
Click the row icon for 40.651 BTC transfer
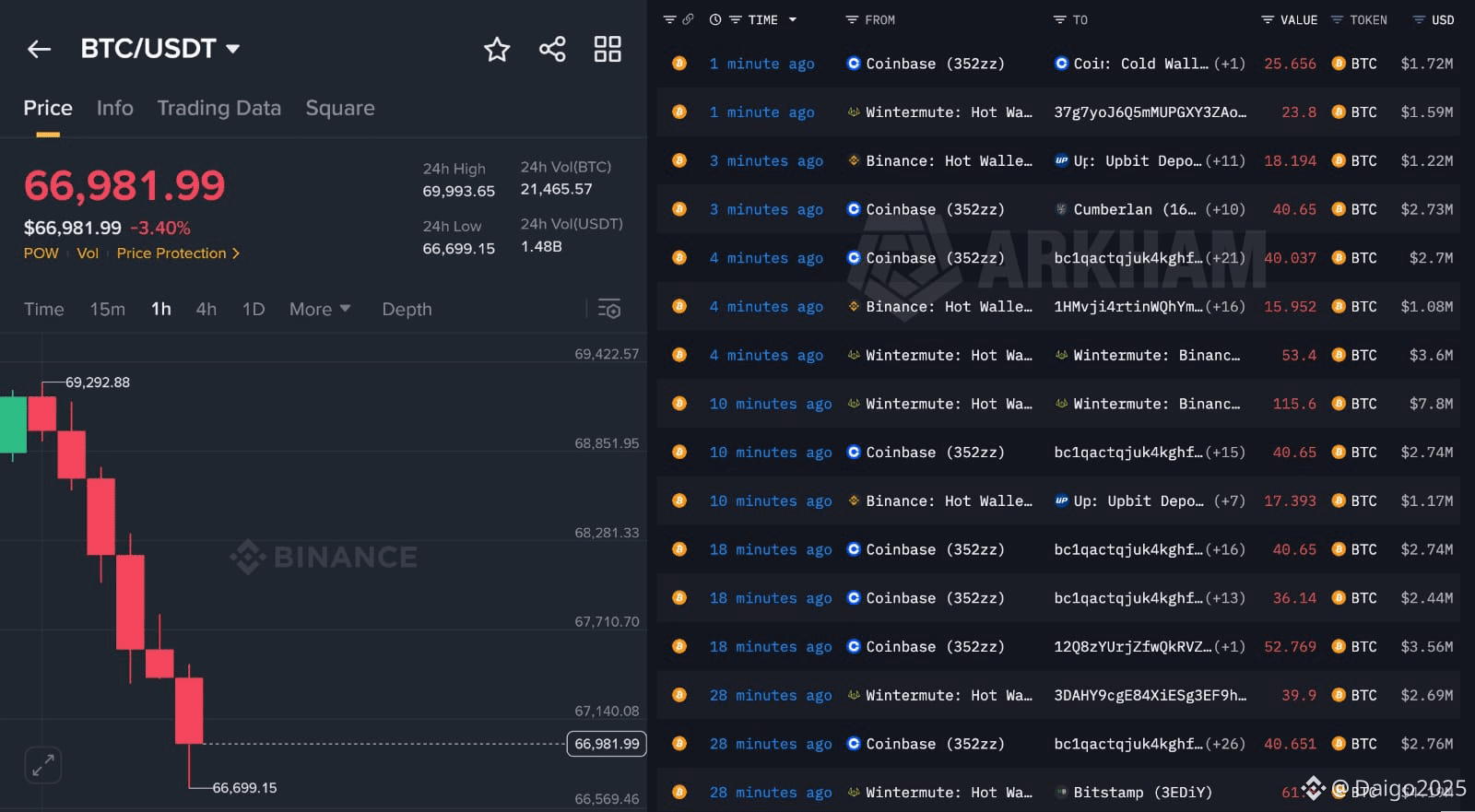pyautogui.click(x=679, y=744)
